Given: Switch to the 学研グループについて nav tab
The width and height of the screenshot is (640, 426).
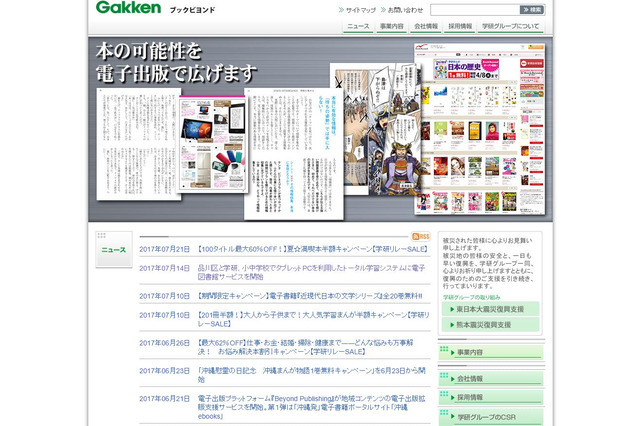Looking at the screenshot, I should [511, 27].
